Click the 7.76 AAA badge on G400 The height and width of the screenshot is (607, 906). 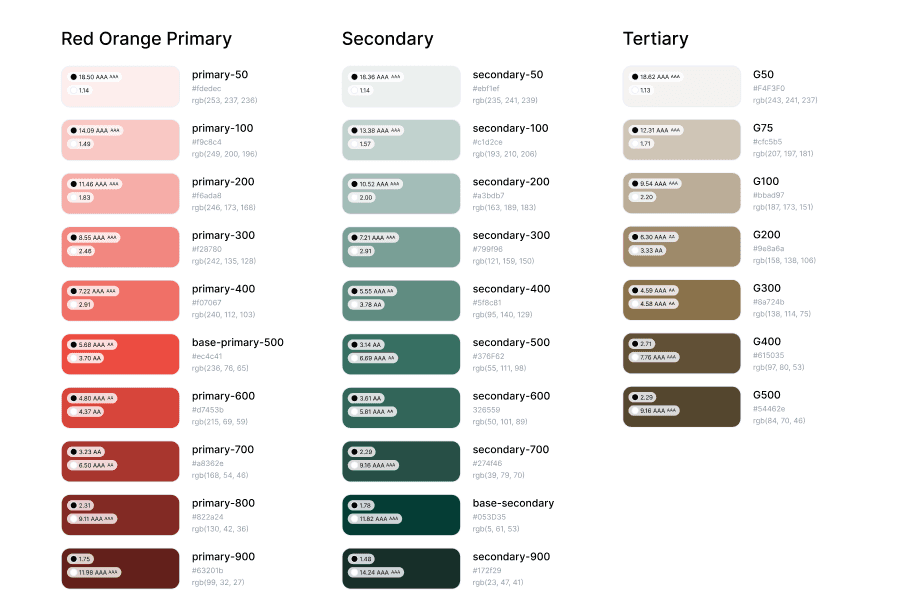[654, 357]
